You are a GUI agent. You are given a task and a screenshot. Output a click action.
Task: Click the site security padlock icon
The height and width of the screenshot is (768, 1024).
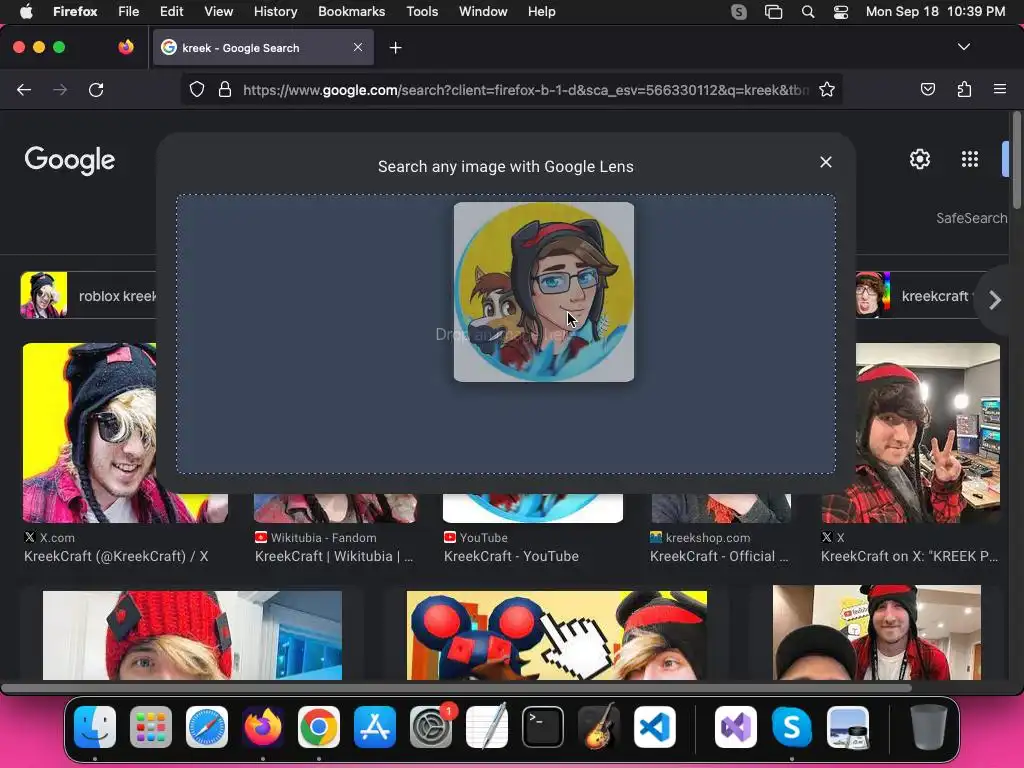coord(225,89)
